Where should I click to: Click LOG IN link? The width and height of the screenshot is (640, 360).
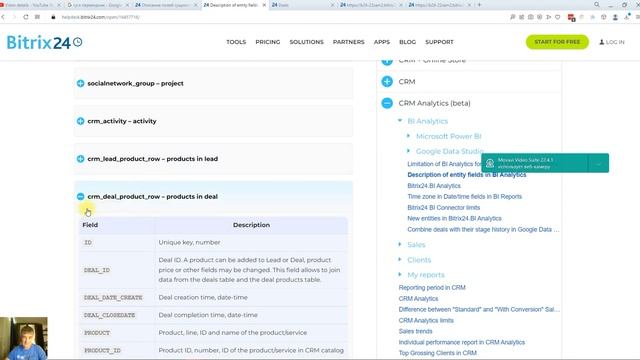pyautogui.click(x=612, y=42)
